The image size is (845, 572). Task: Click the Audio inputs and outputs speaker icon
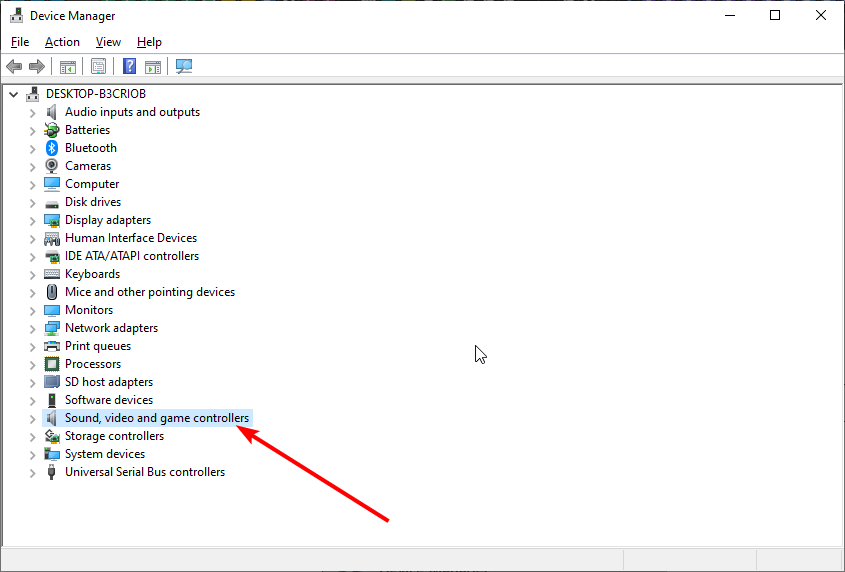click(52, 112)
